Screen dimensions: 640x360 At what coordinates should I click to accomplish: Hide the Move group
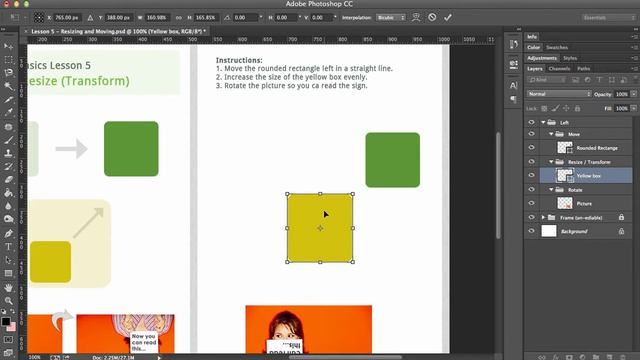(x=531, y=134)
